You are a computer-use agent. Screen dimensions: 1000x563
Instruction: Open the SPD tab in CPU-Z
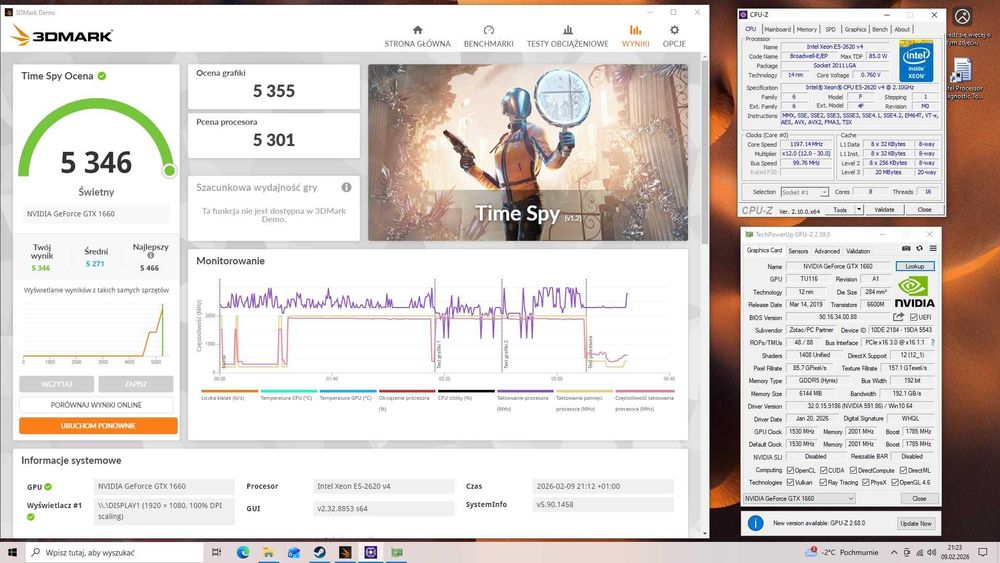pos(830,29)
